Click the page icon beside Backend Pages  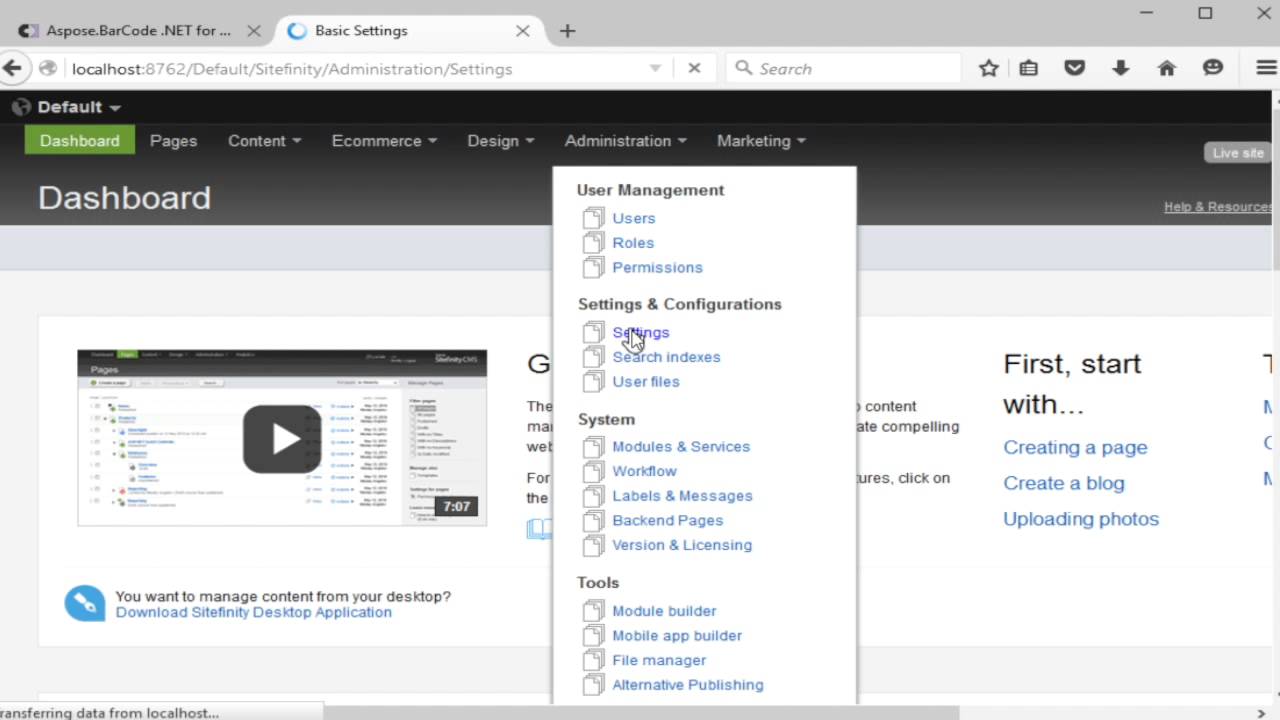tap(594, 520)
